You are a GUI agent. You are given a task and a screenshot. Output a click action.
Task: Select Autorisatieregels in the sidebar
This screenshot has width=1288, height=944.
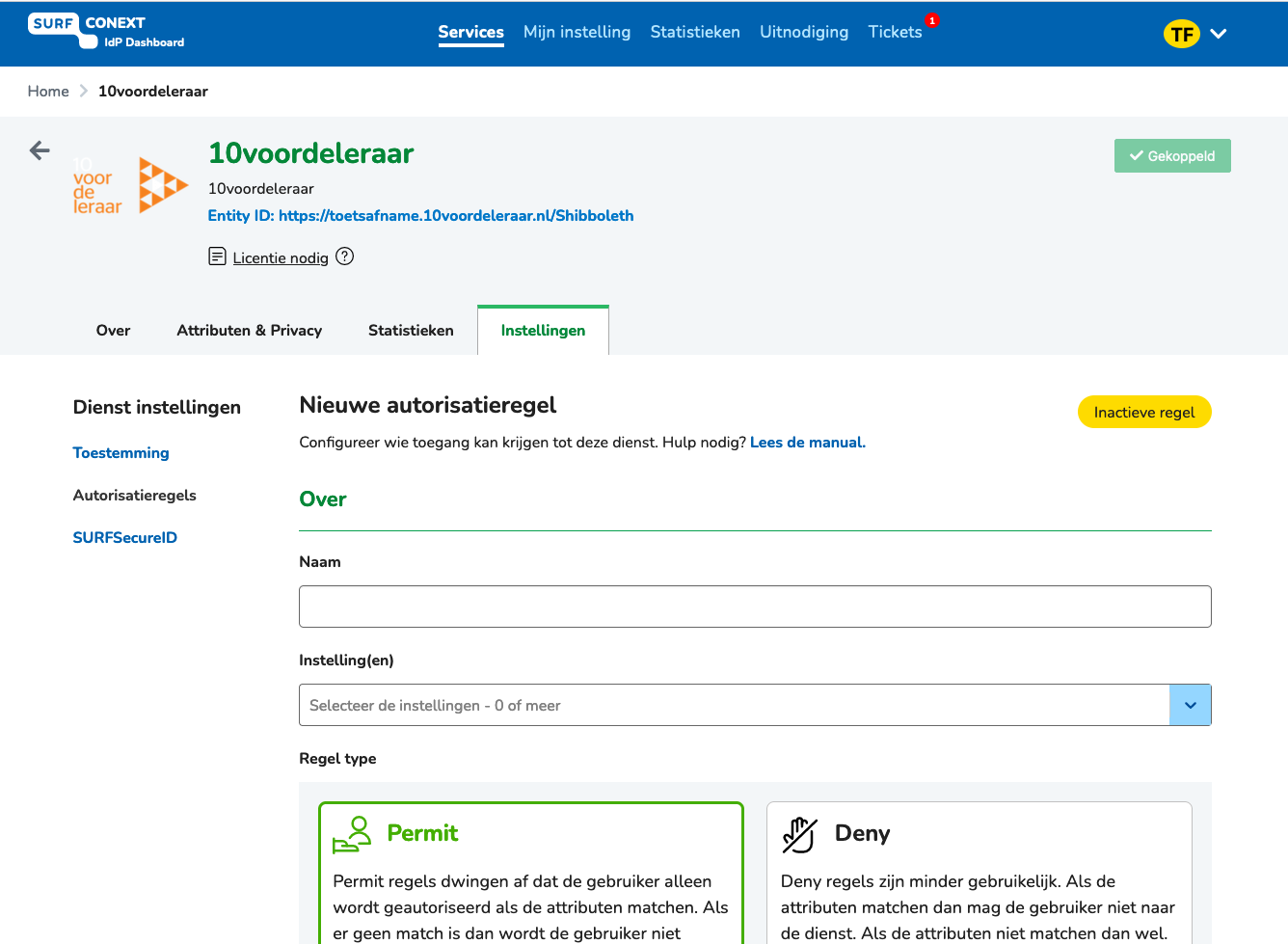pyautogui.click(x=135, y=495)
